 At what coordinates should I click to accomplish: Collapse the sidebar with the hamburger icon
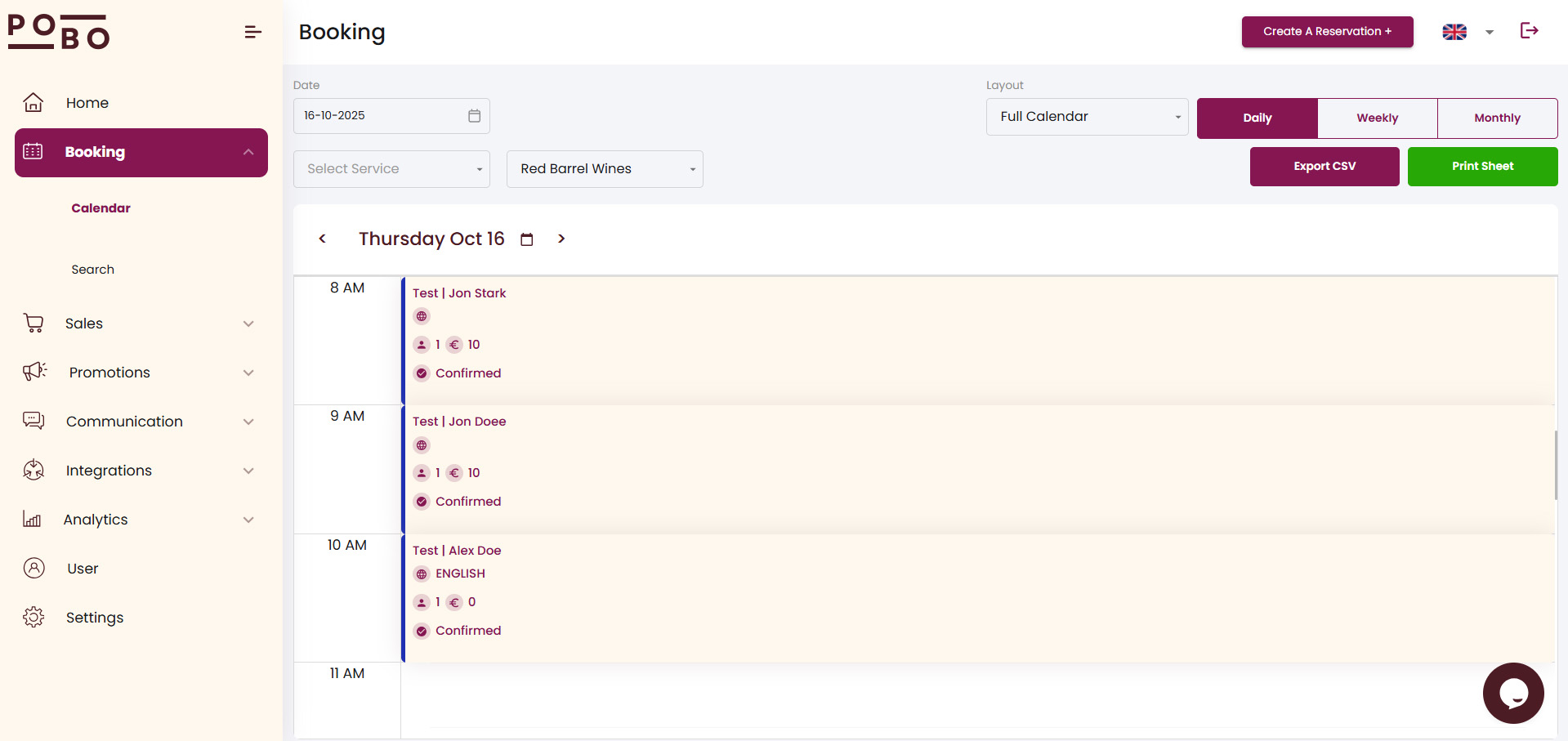252,32
